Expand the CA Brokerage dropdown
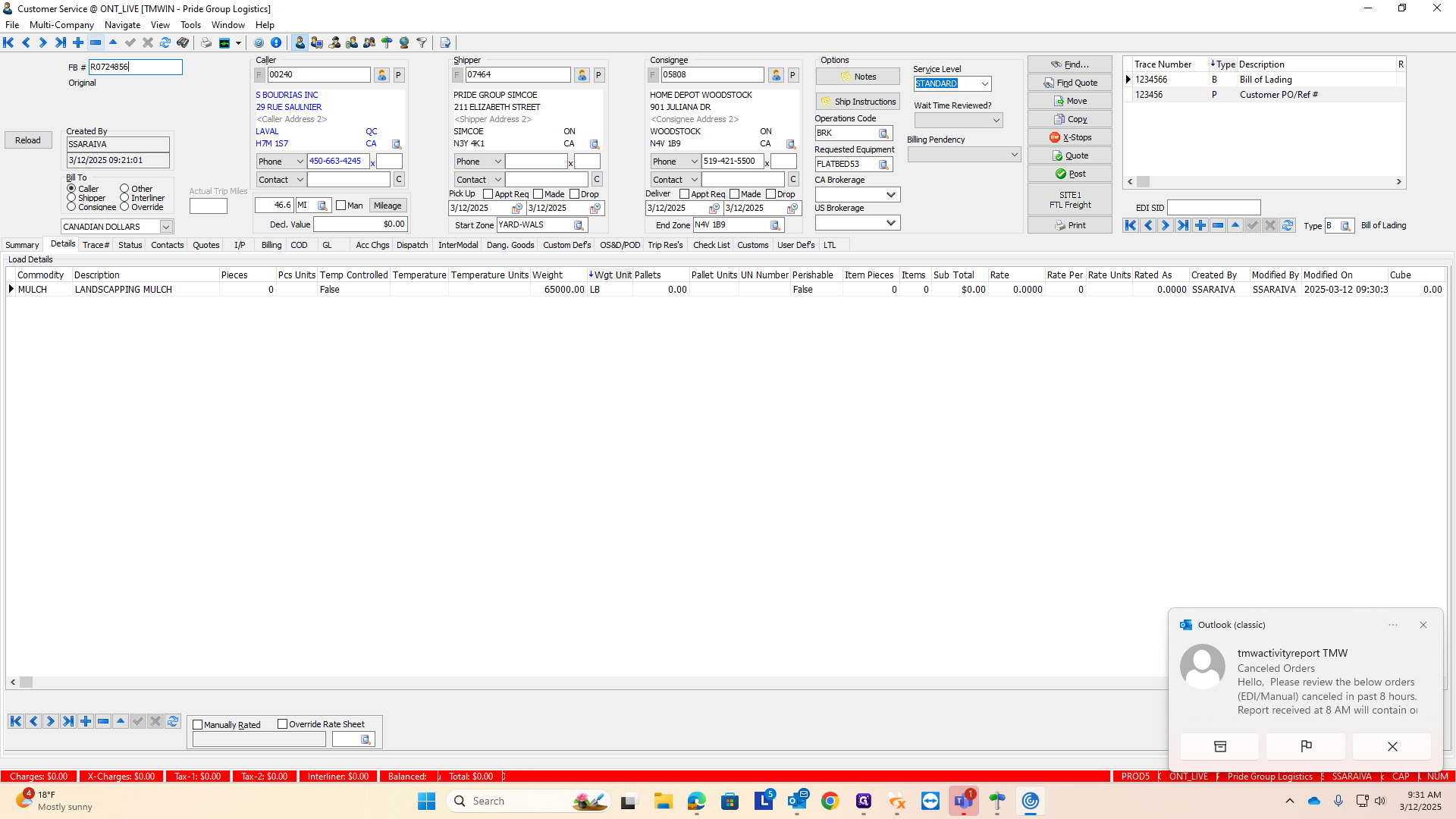Image resolution: width=1456 pixels, height=819 pixels. pyautogui.click(x=891, y=195)
